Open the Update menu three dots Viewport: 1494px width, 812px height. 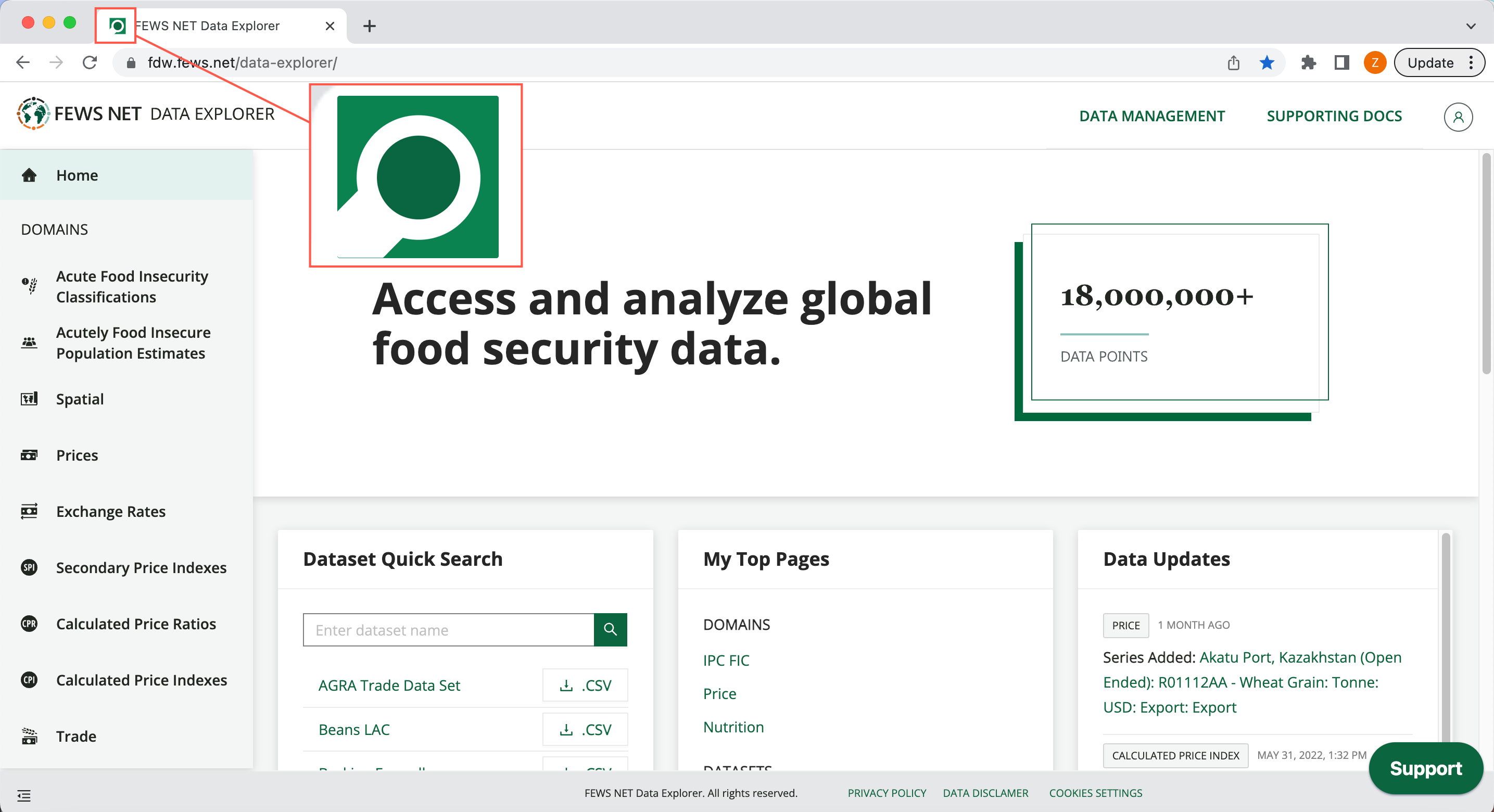pos(1472,62)
